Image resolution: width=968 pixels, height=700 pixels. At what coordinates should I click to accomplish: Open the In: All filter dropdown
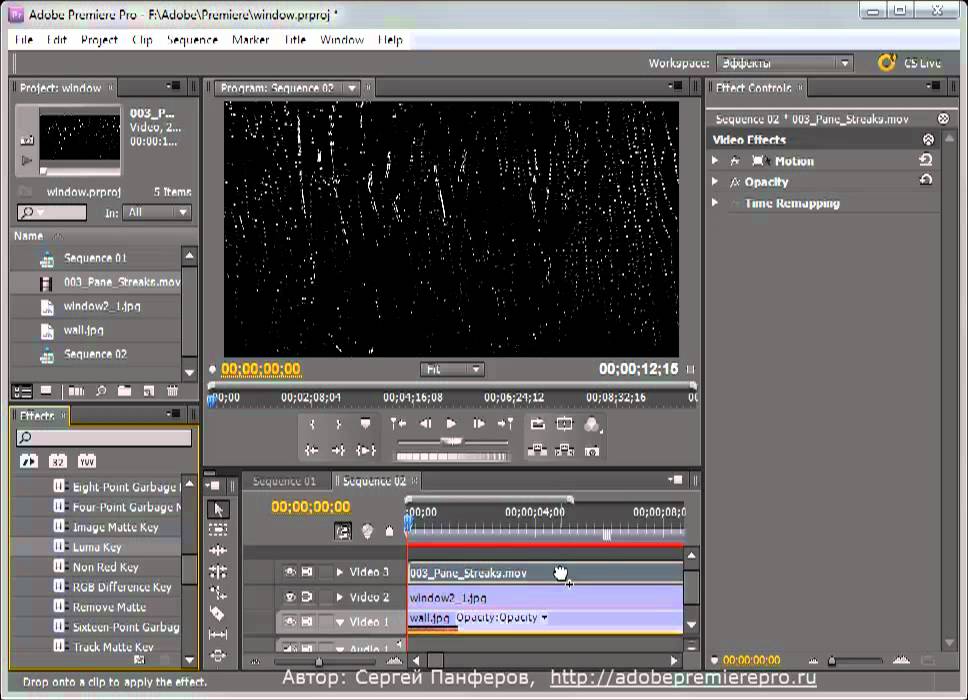click(157, 212)
